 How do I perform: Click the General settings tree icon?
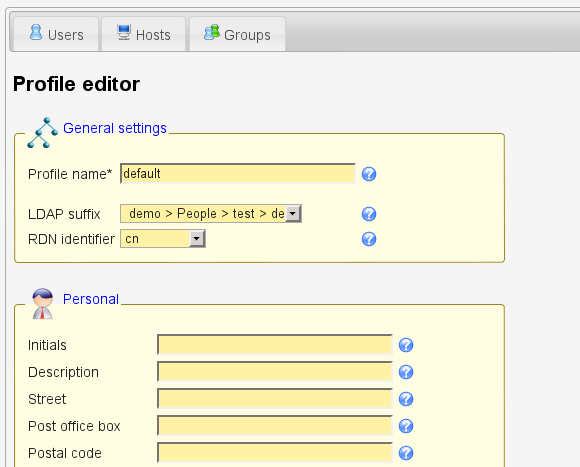(43, 133)
